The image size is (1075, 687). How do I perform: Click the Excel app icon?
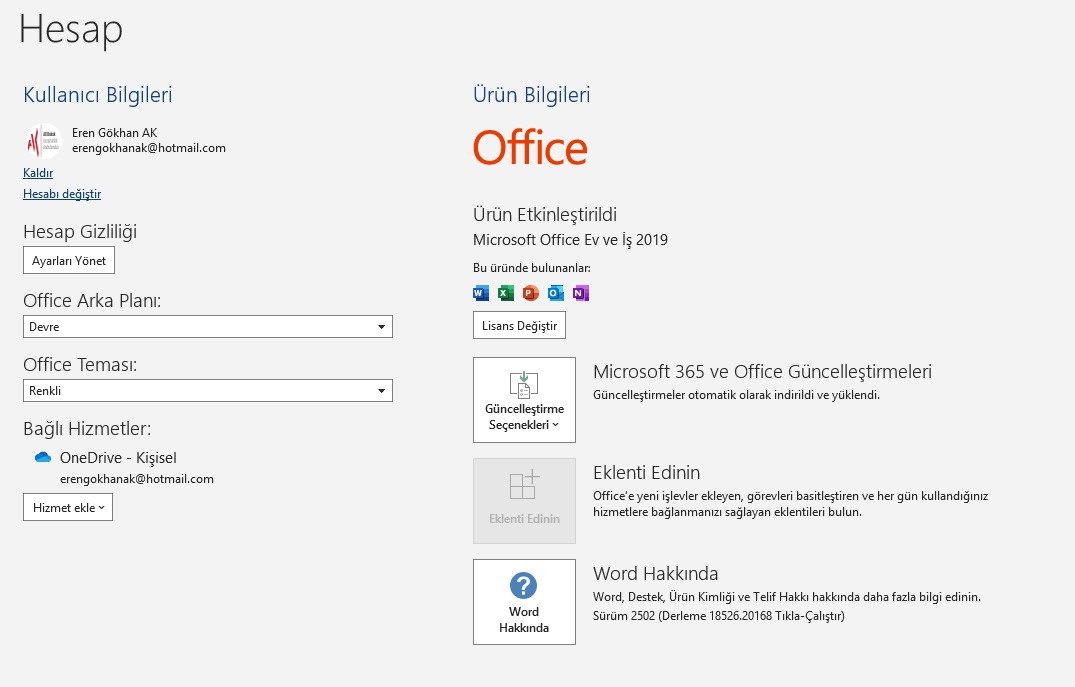tap(505, 293)
